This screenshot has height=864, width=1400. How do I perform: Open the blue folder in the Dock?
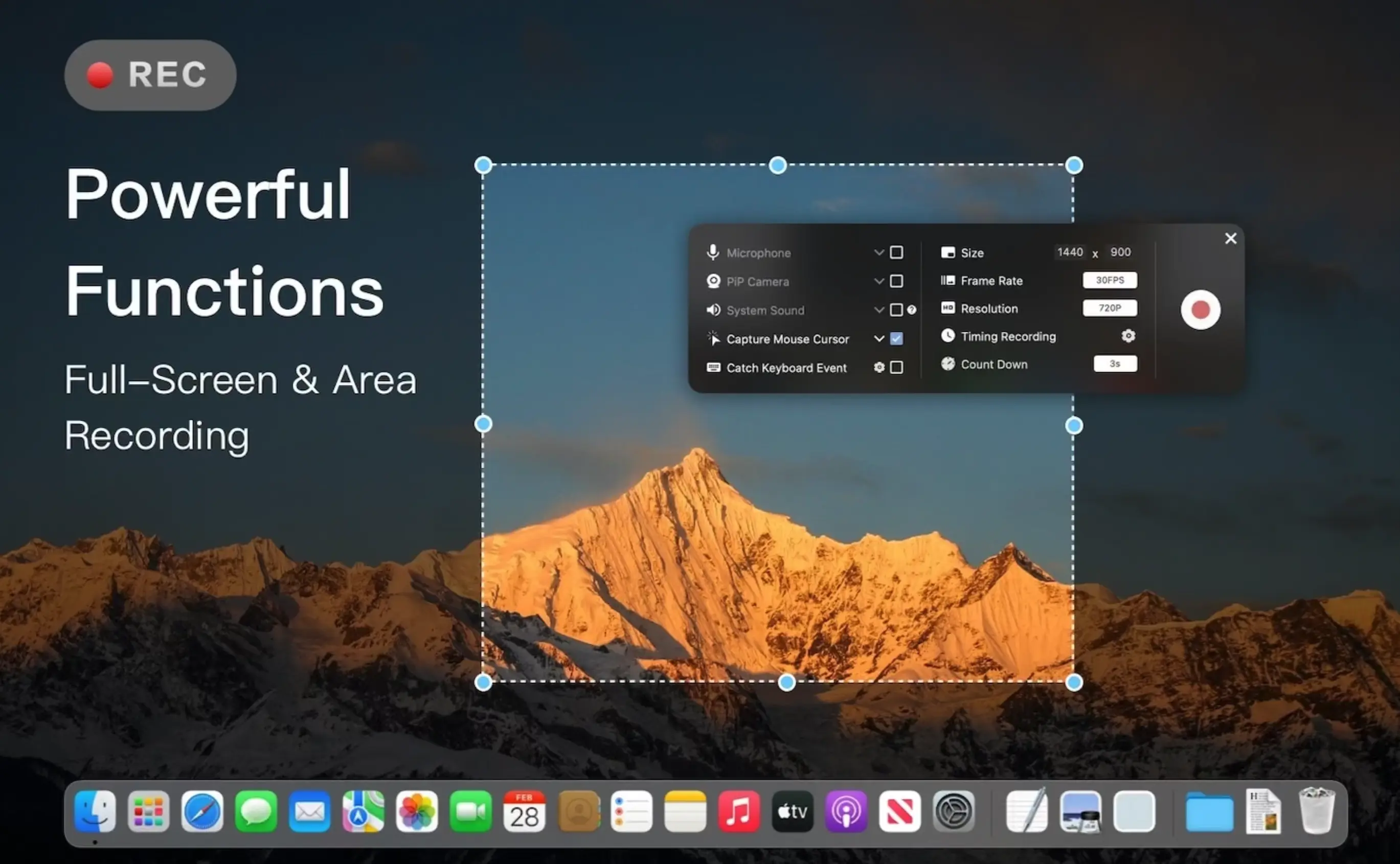[1209, 811]
